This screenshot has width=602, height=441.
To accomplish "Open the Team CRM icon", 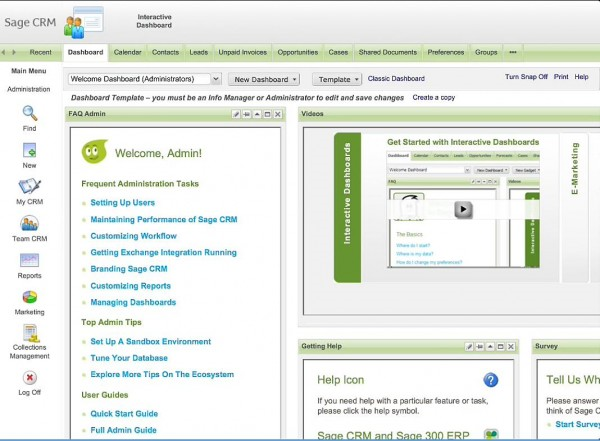I will coord(30,223).
